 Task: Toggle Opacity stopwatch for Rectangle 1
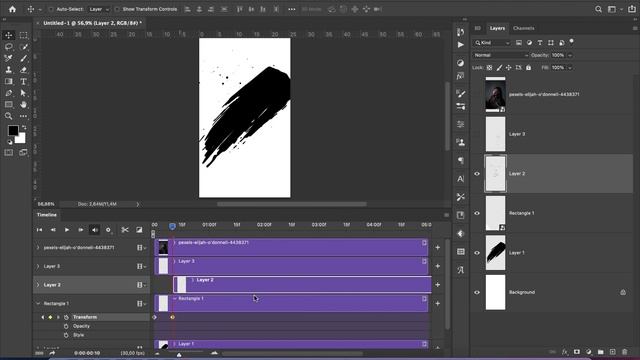(x=66, y=326)
